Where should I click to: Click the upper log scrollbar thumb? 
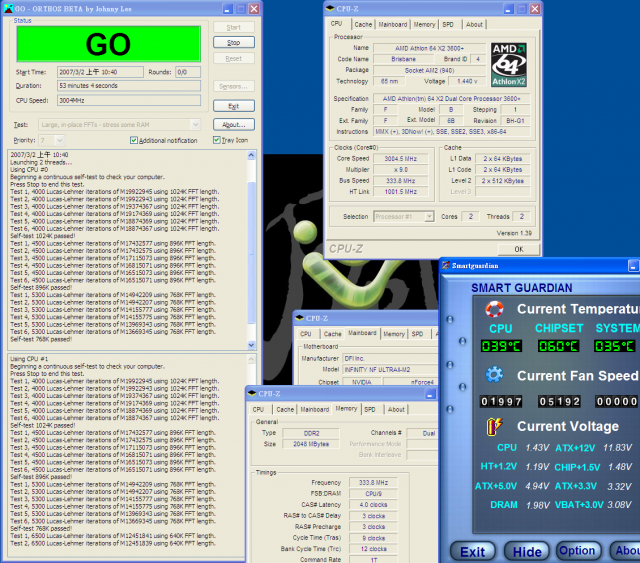[x=251, y=253]
